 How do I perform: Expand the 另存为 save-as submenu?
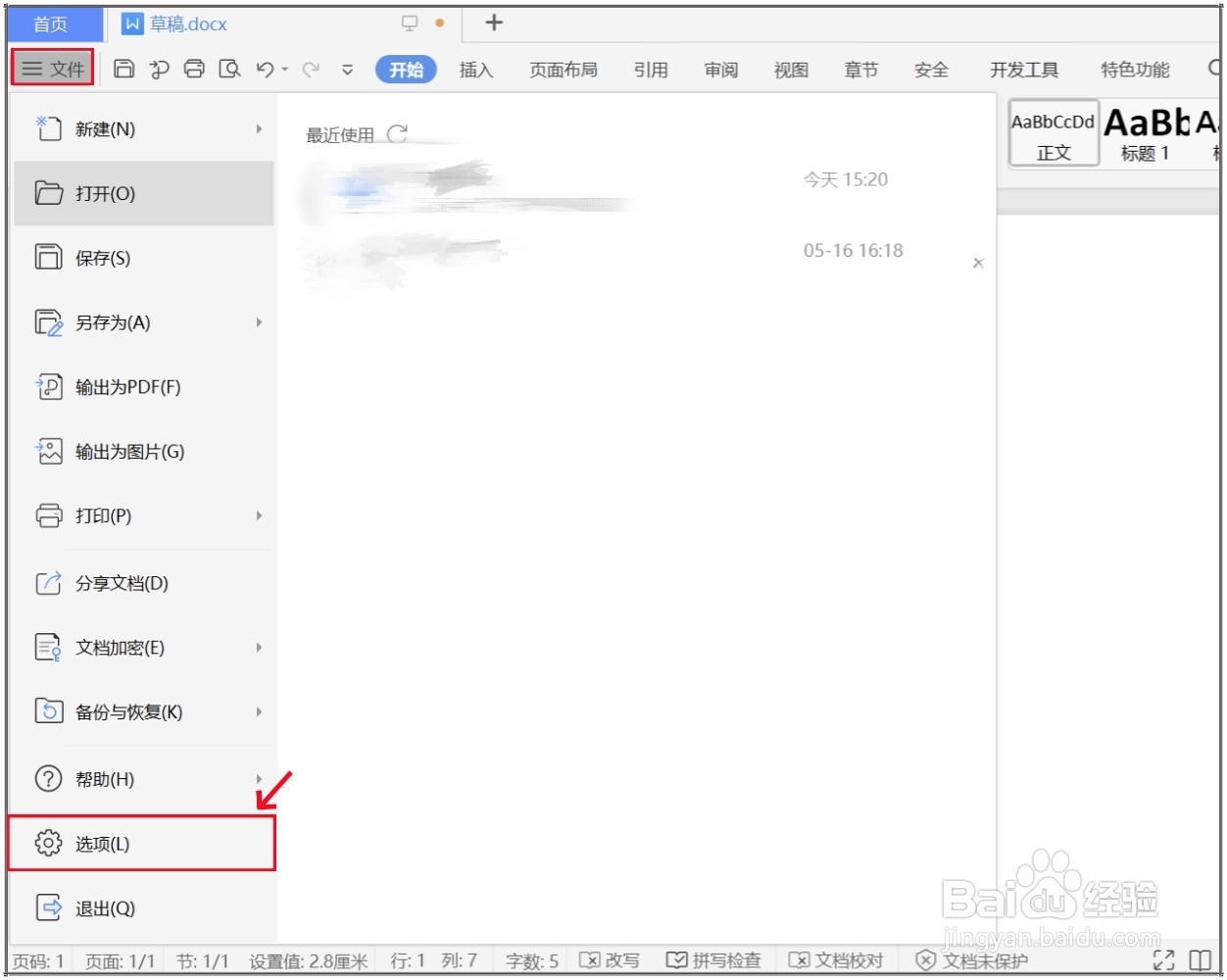(259, 322)
